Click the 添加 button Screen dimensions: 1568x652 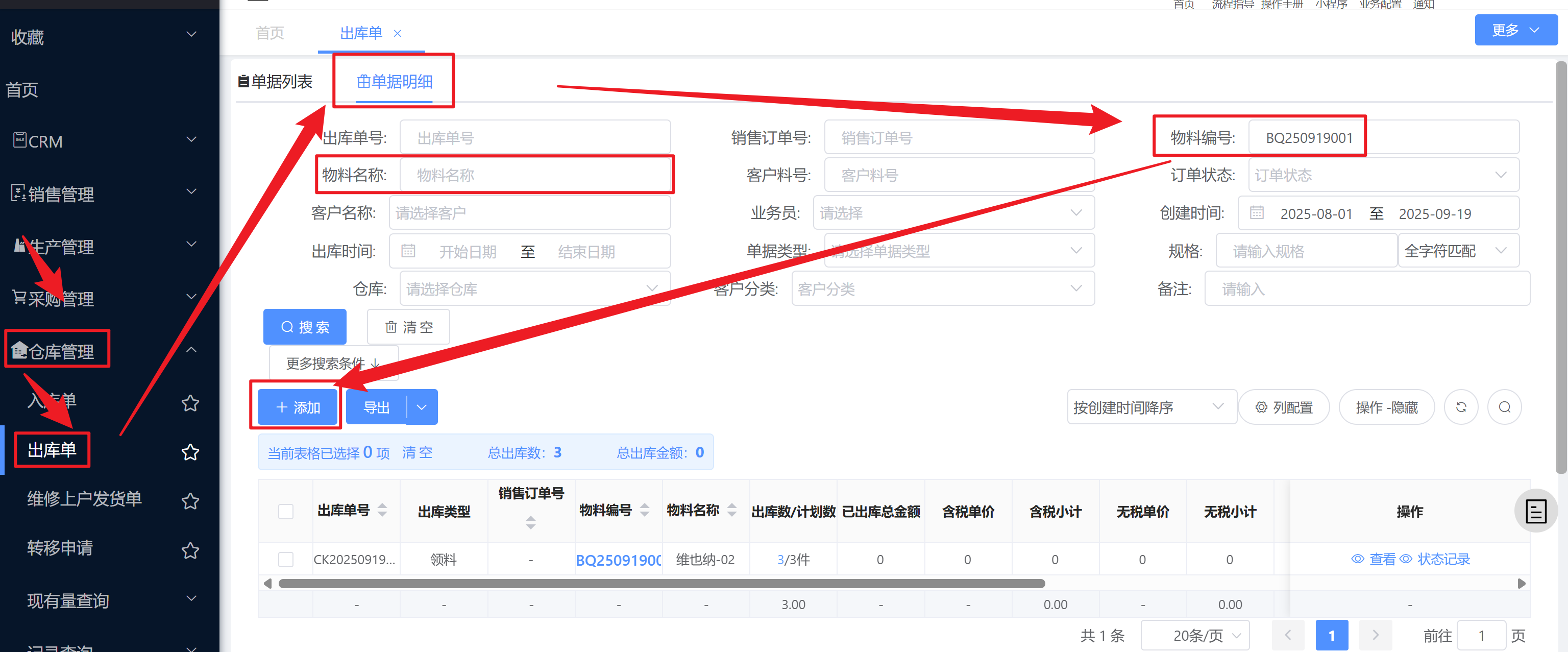[x=298, y=406]
